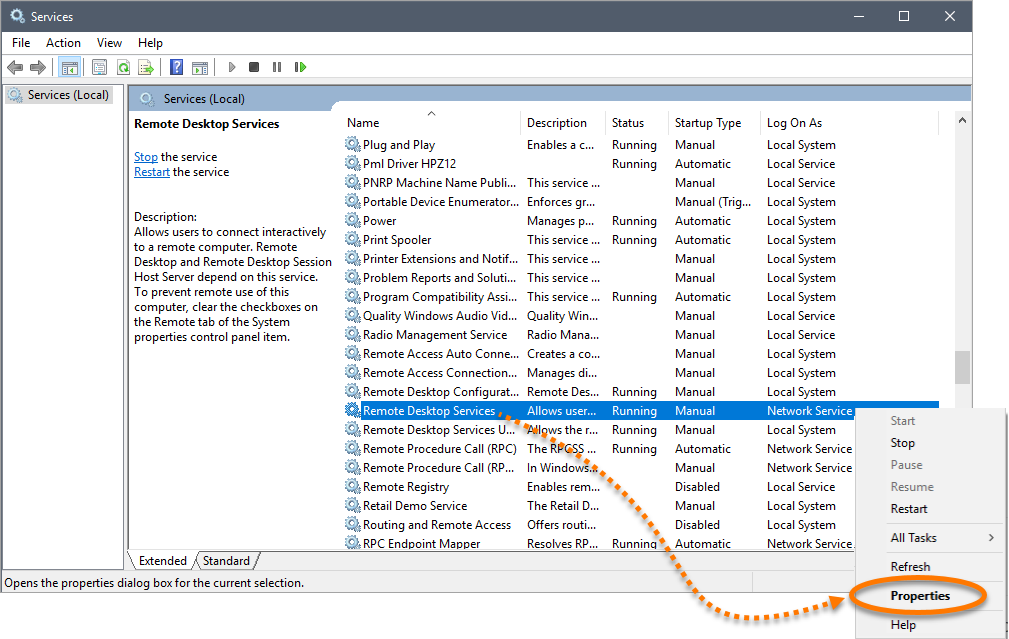Image resolution: width=1009 pixels, height=639 pixels.
Task: Choose Stop in the context menu
Action: pos(902,443)
